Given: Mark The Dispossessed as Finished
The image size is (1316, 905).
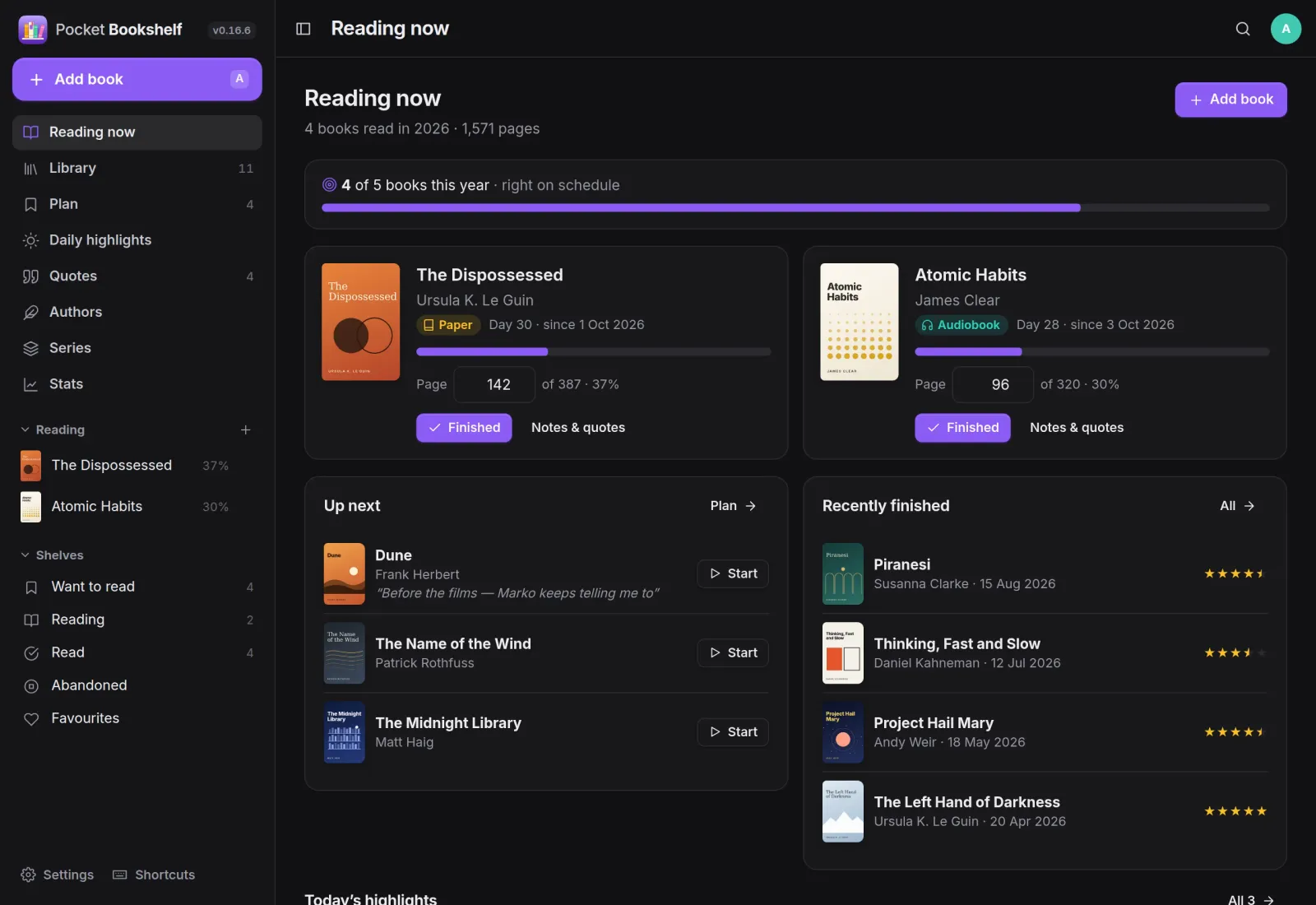Looking at the screenshot, I should pos(464,428).
